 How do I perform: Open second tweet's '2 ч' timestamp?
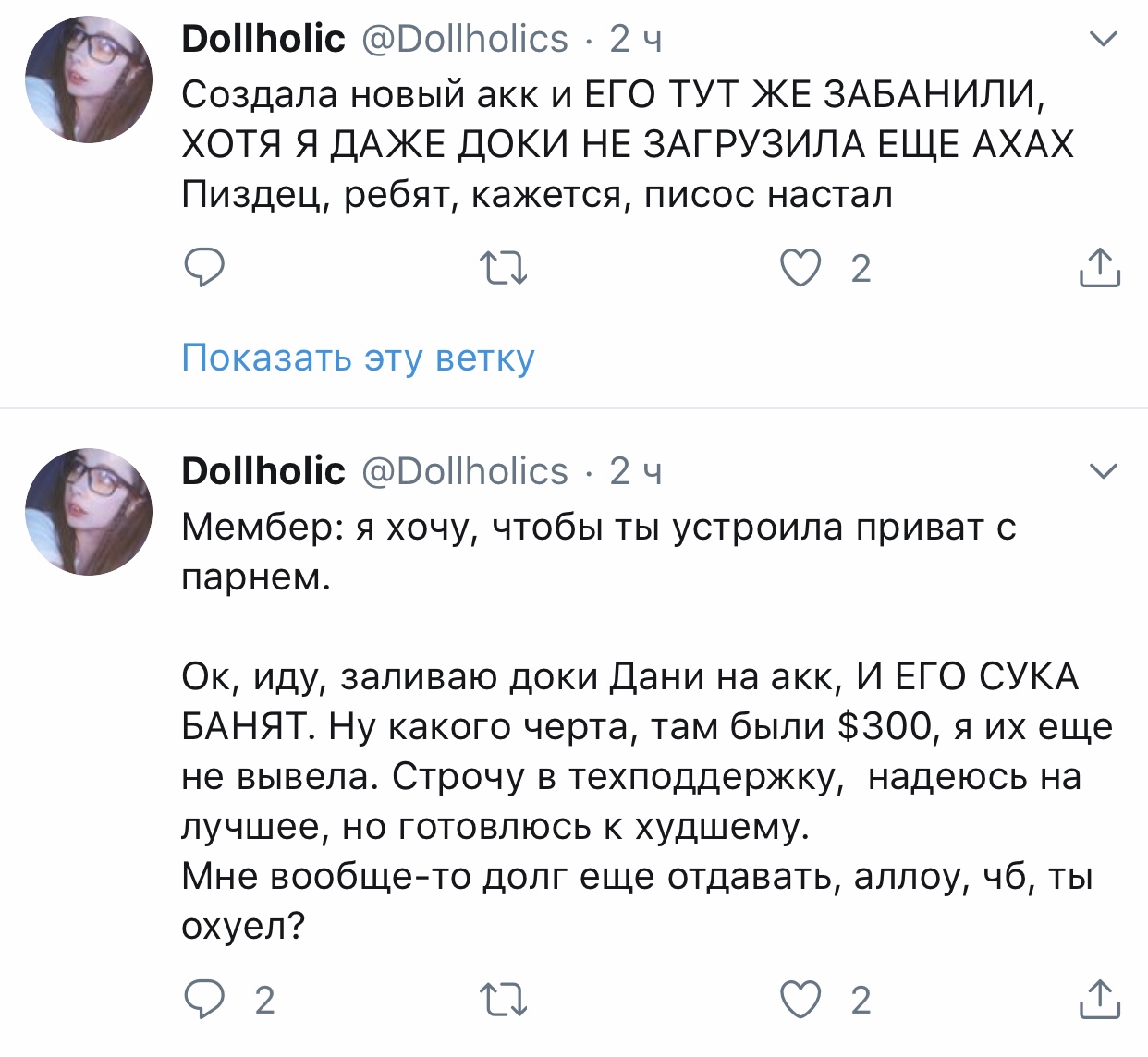coord(635,471)
